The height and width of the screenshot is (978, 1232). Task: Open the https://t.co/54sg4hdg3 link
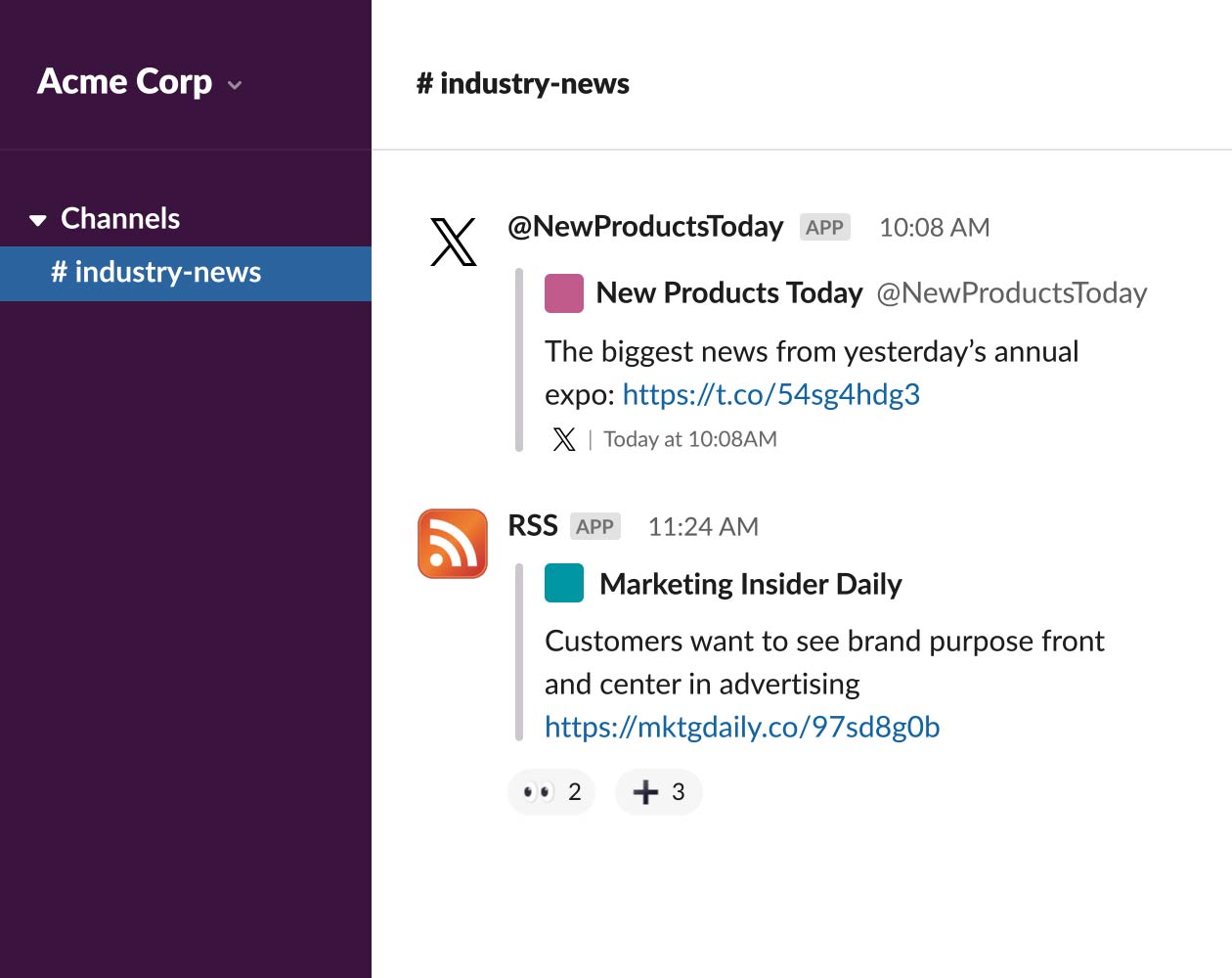[771, 394]
